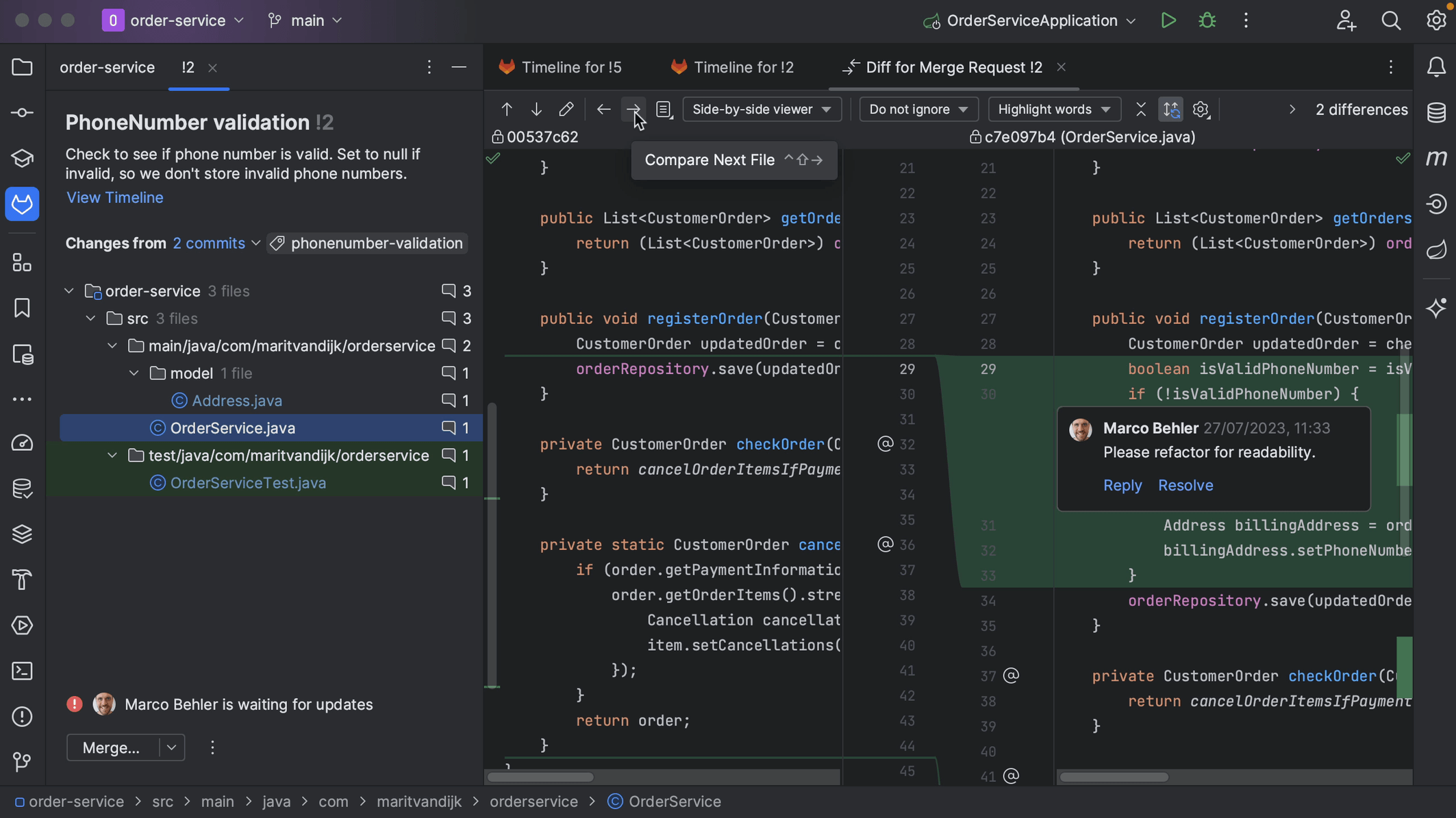The width and height of the screenshot is (1456, 818).
Task: Open the Bookmarks tool window
Action: [22, 308]
